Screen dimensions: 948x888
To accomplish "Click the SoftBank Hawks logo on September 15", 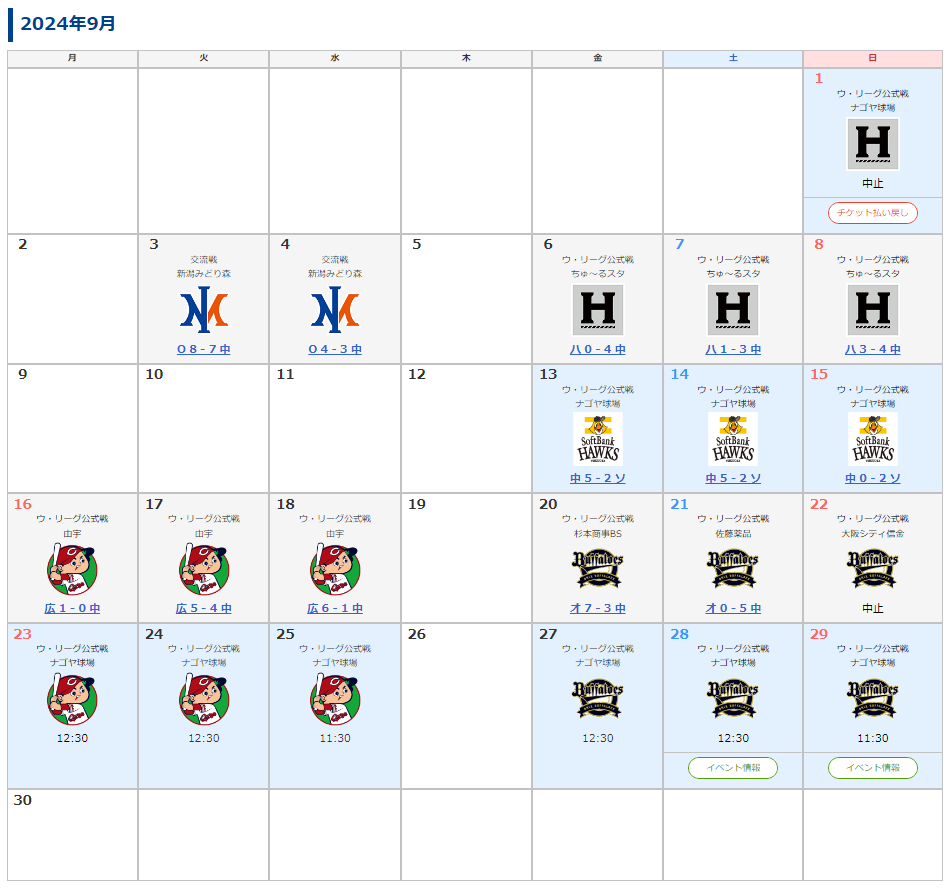I will click(x=872, y=439).
